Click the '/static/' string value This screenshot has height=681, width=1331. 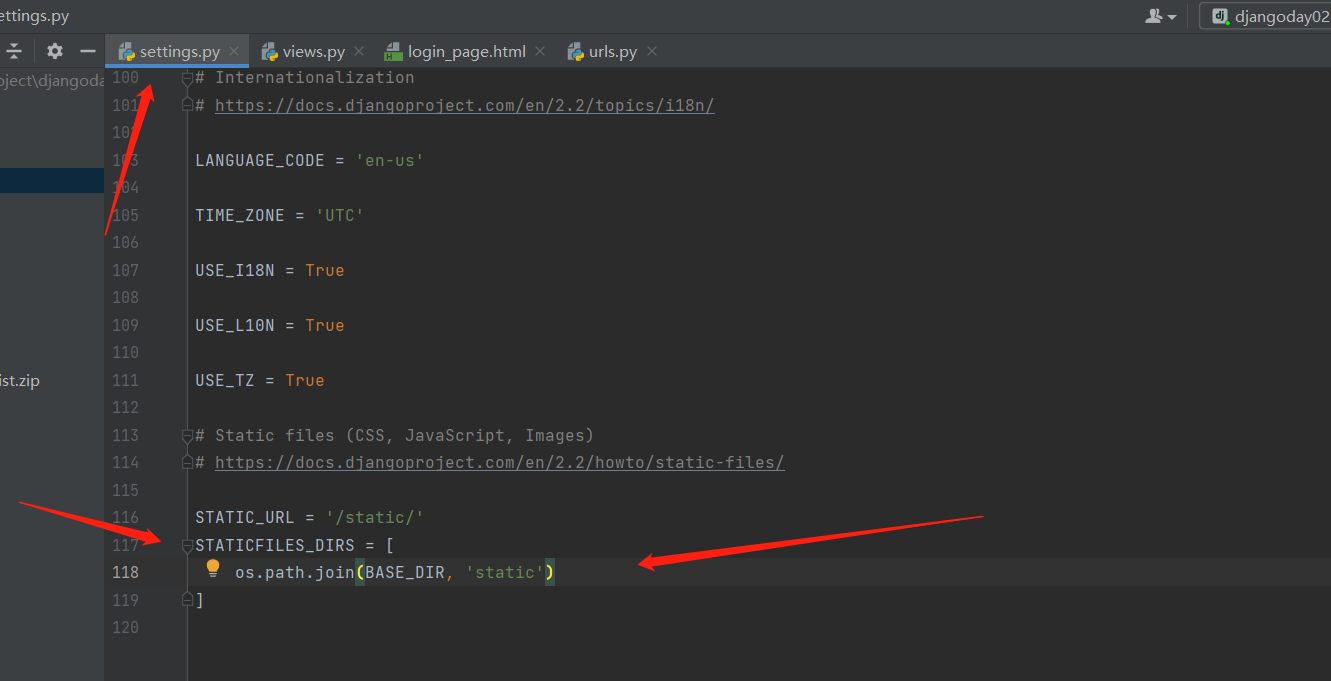[374, 517]
